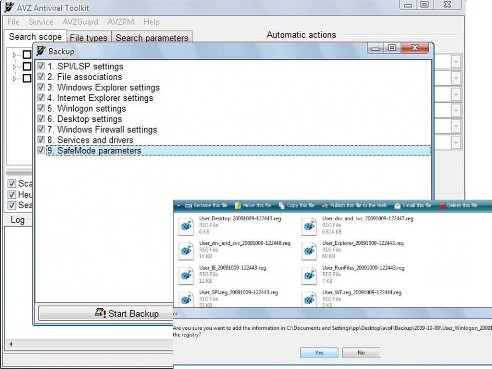The width and height of the screenshot is (492, 369).
Task: Toggle '8. Services and drivers' checkbox
Action: pyautogui.click(x=41, y=139)
